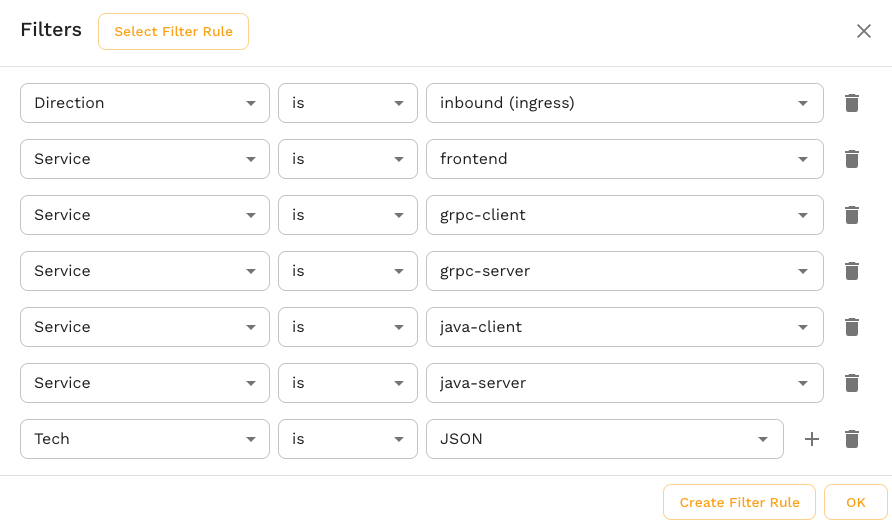Image resolution: width=892 pixels, height=524 pixels.
Task: Open field dropdown in frontend row
Action: [x=145, y=159]
